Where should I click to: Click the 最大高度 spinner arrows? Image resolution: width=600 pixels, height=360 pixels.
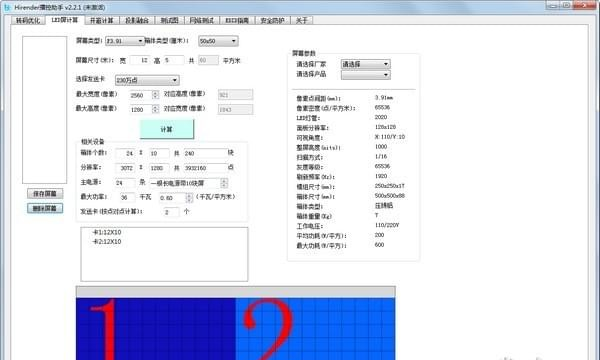click(x=155, y=109)
